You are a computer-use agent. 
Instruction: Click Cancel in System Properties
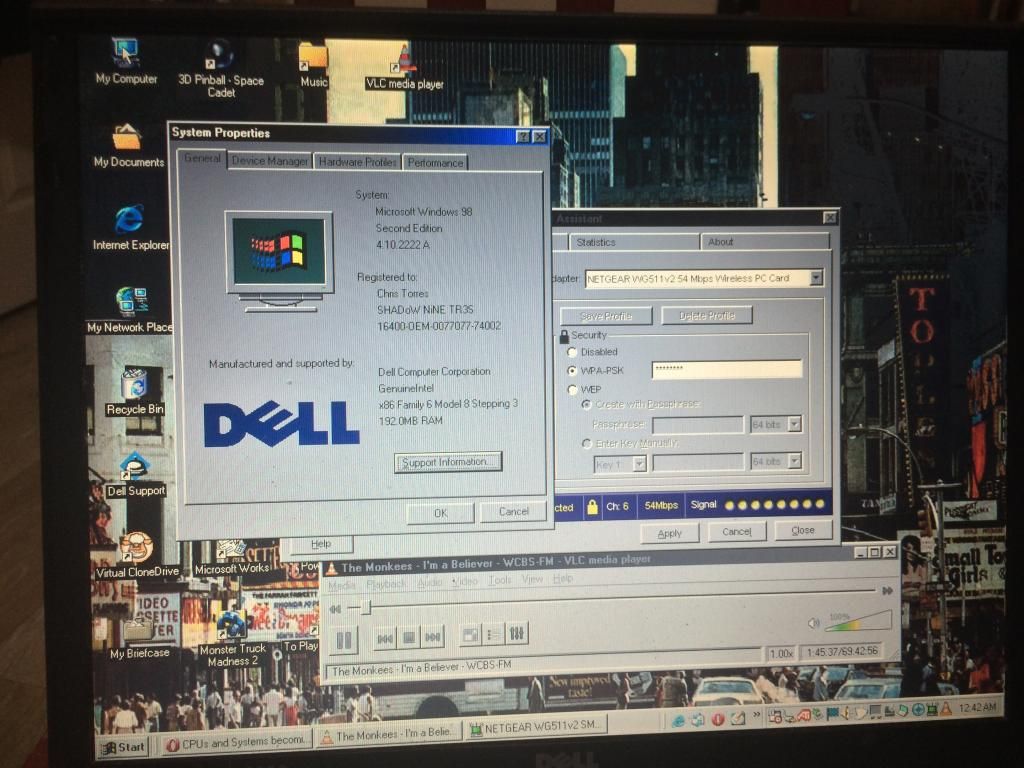(x=513, y=511)
